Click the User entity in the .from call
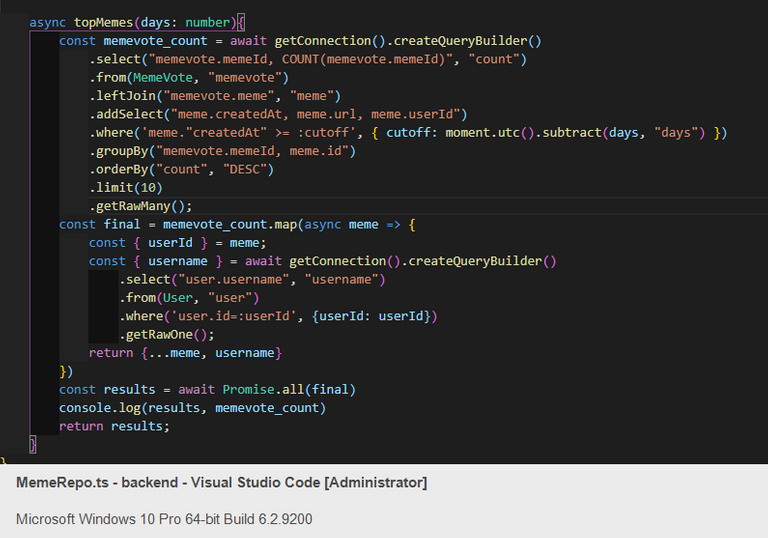 tap(179, 298)
